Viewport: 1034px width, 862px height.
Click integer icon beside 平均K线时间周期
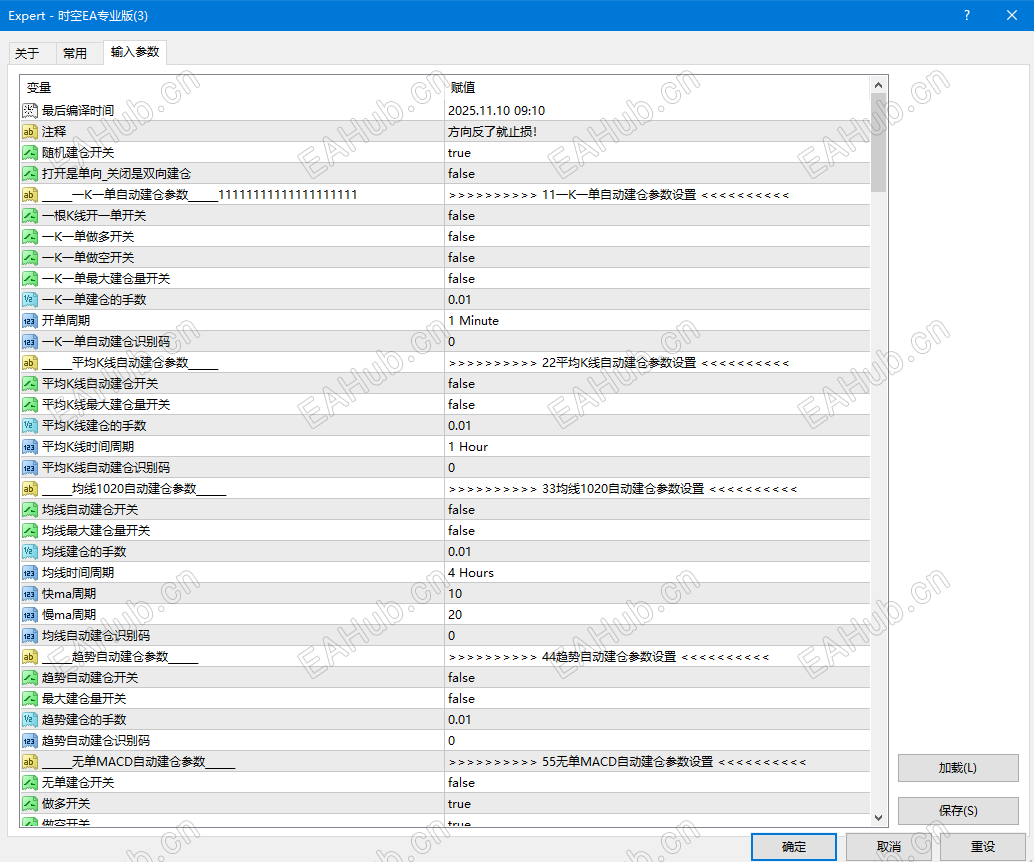(x=30, y=447)
